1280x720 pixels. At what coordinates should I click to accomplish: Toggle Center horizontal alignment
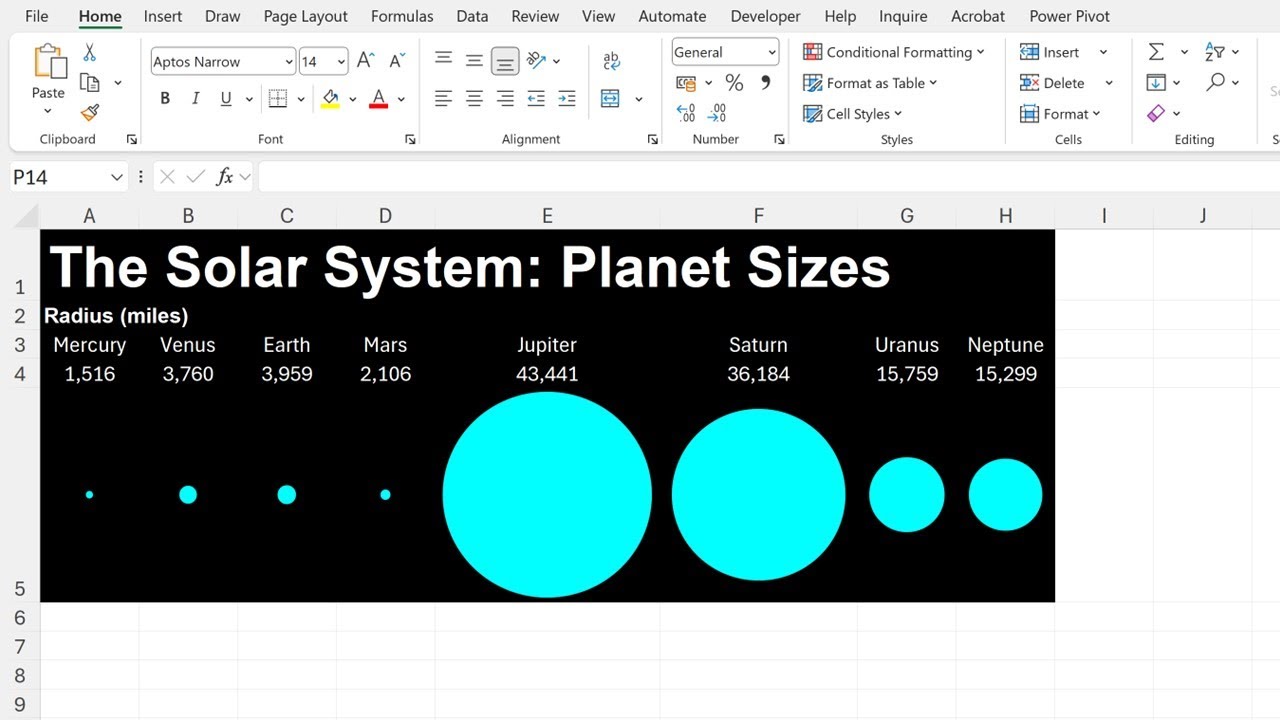[x=474, y=98]
